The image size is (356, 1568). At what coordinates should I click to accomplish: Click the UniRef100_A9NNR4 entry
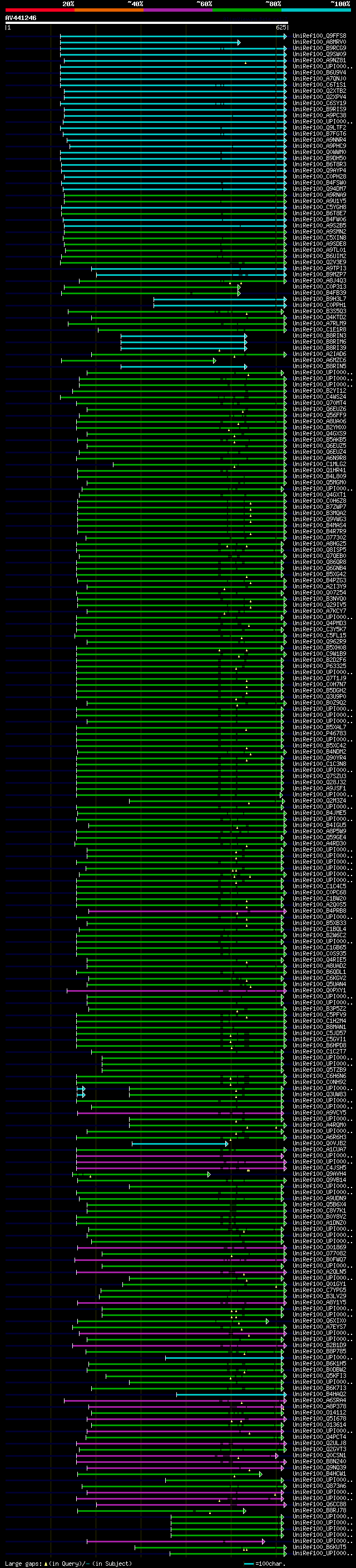point(319,140)
